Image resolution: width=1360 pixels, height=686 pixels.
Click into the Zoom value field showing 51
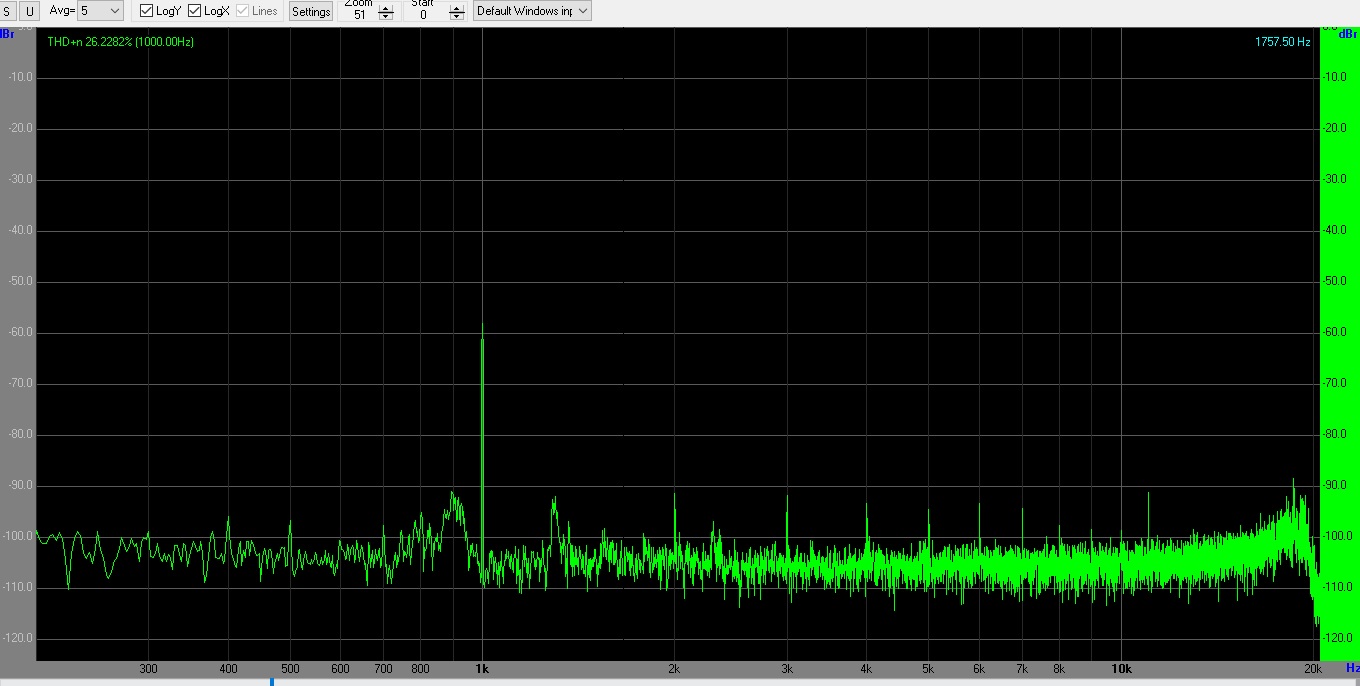click(360, 14)
